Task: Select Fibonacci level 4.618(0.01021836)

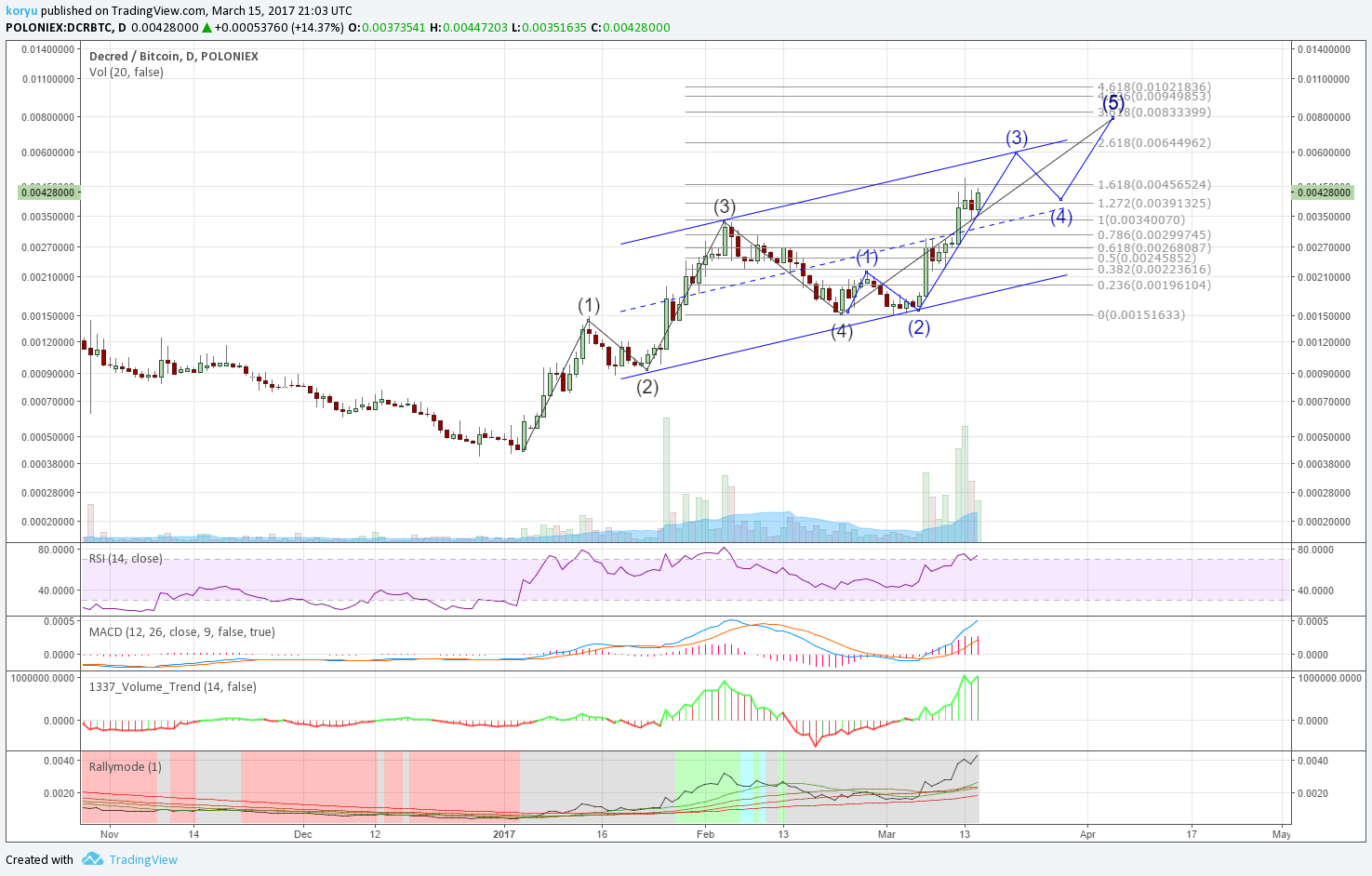Action: coord(1154,86)
